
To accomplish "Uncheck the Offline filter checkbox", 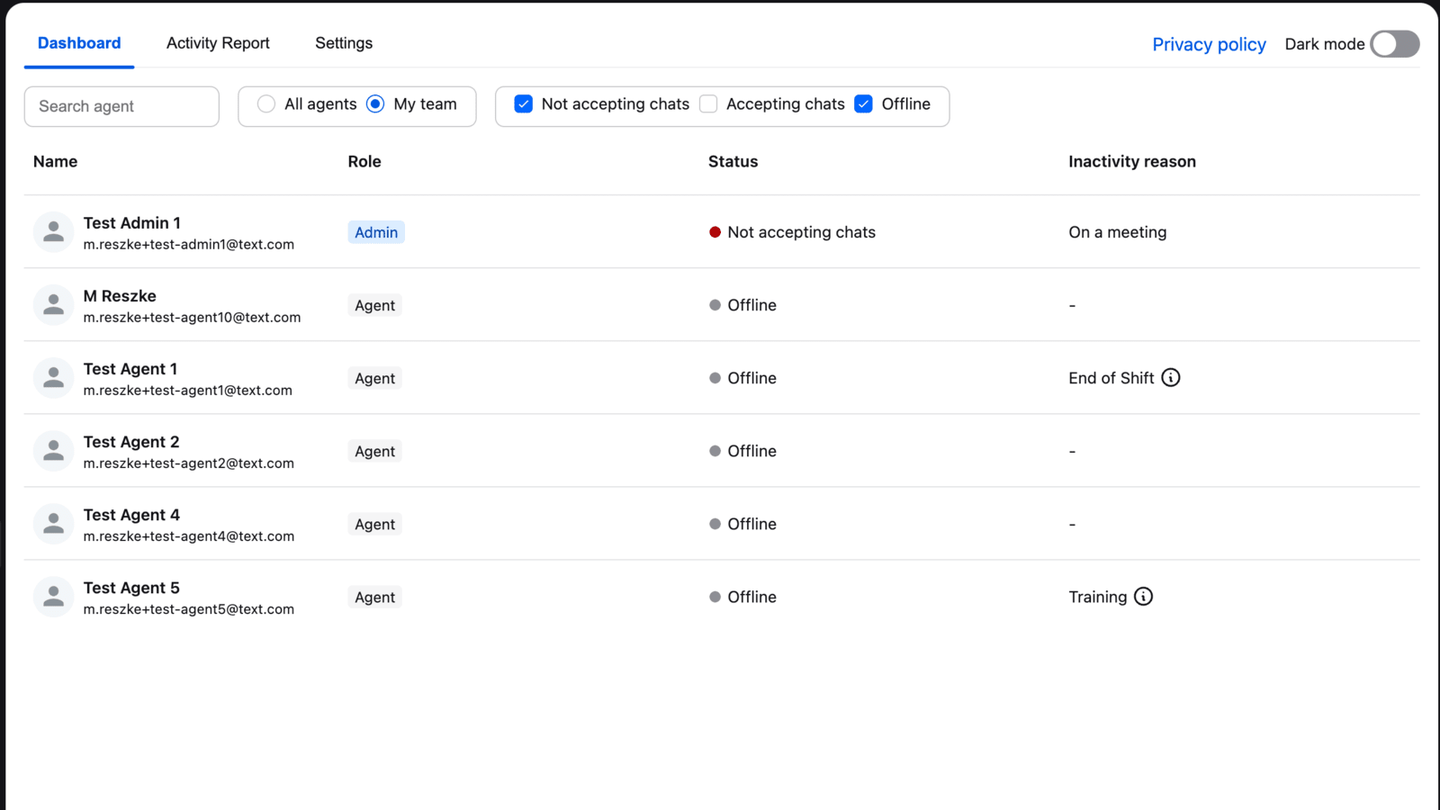I will pos(864,104).
